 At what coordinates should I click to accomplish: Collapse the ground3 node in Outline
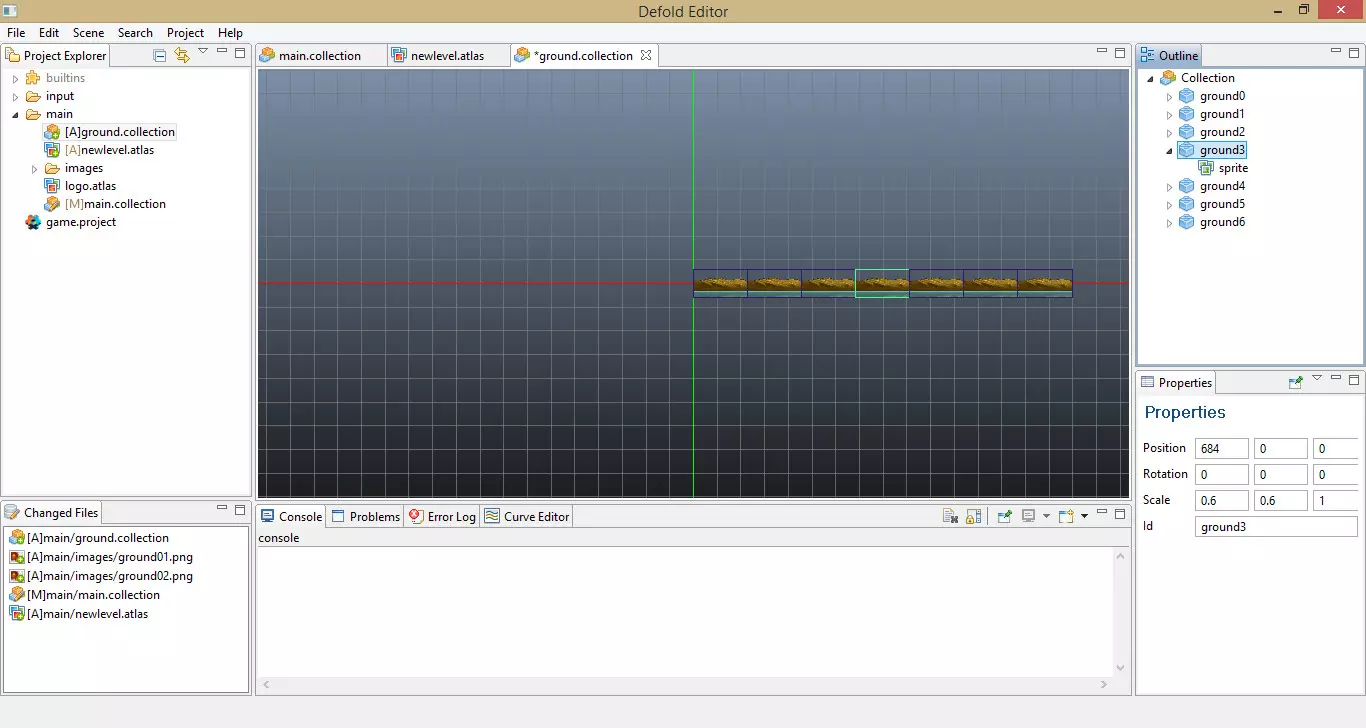pos(1170,151)
